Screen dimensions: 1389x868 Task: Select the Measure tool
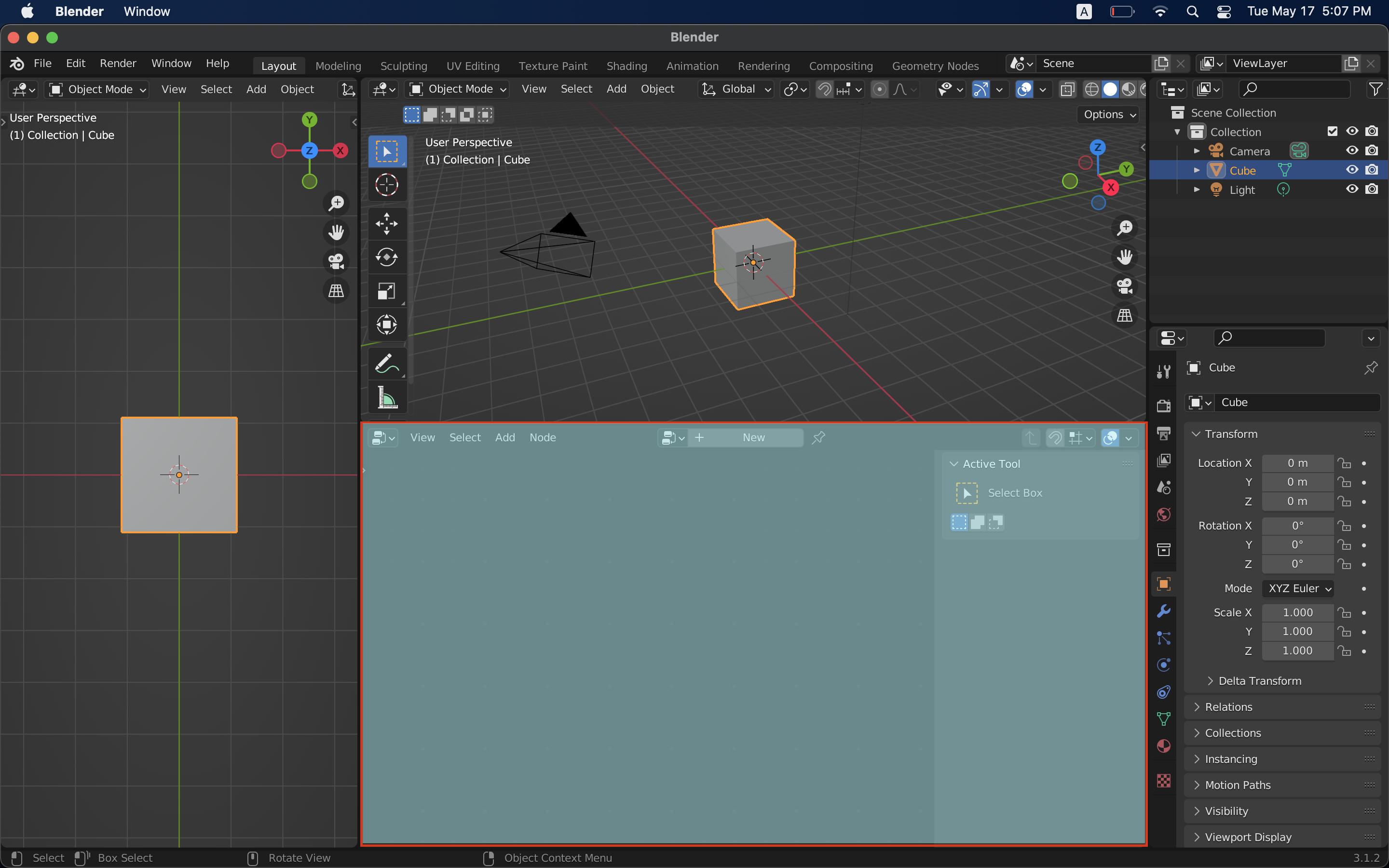(x=386, y=397)
